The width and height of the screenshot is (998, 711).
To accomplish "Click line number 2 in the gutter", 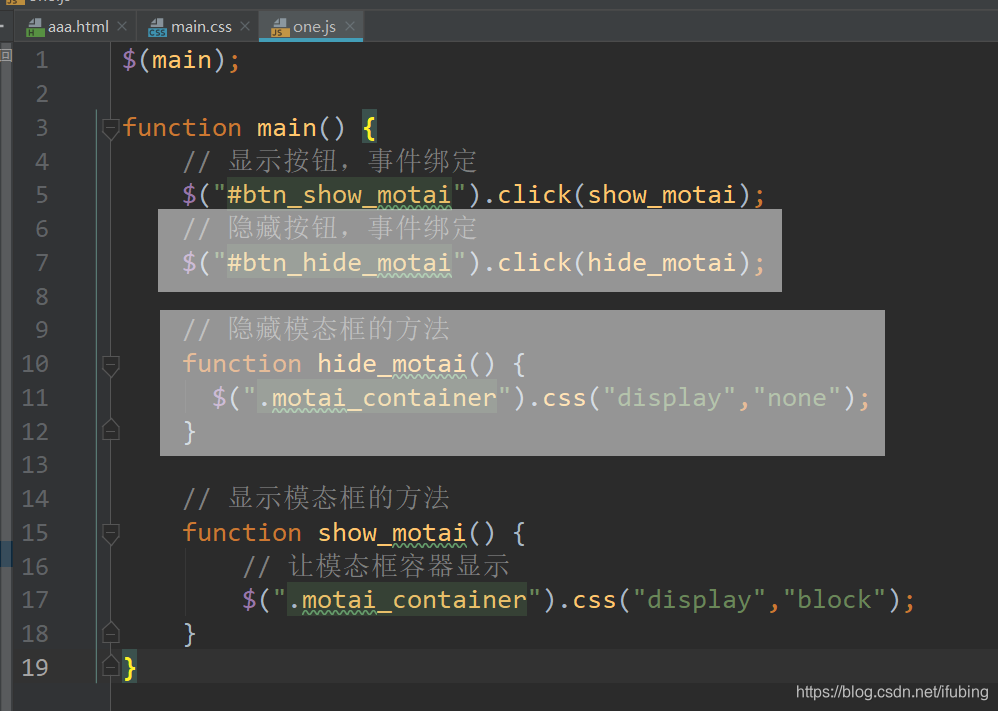I will (x=41, y=94).
